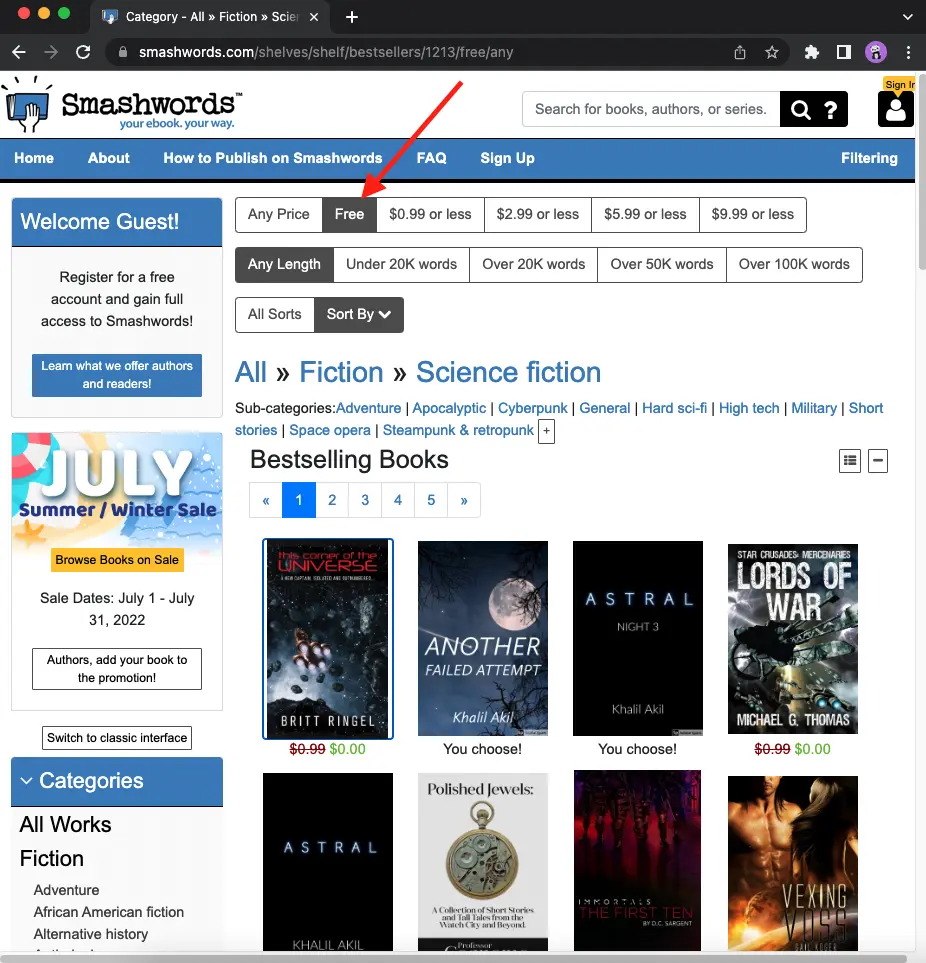Go to previous page of results

click(266, 501)
